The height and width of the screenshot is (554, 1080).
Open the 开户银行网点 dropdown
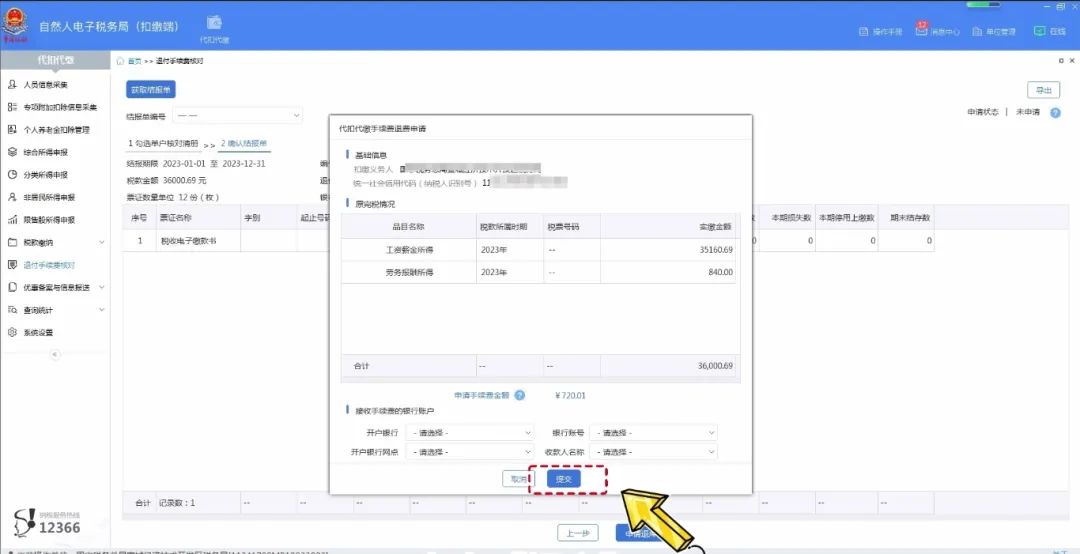point(470,452)
